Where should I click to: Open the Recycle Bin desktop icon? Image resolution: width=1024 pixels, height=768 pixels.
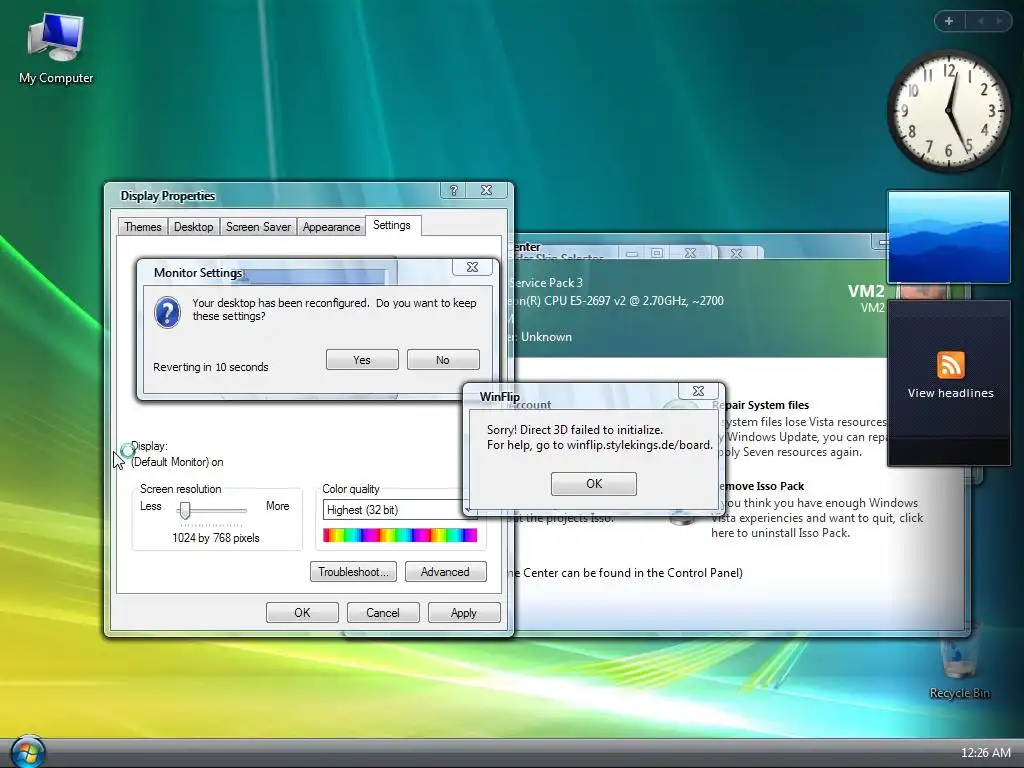pyautogui.click(x=959, y=662)
